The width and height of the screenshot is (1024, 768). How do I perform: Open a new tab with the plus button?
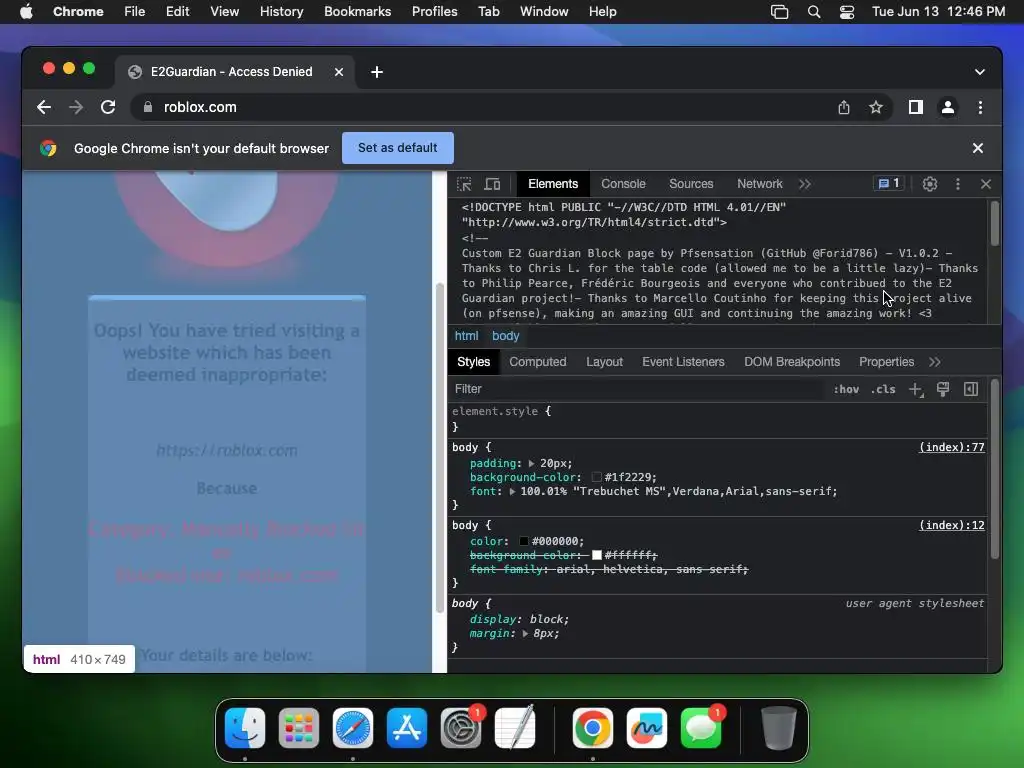coord(377,72)
